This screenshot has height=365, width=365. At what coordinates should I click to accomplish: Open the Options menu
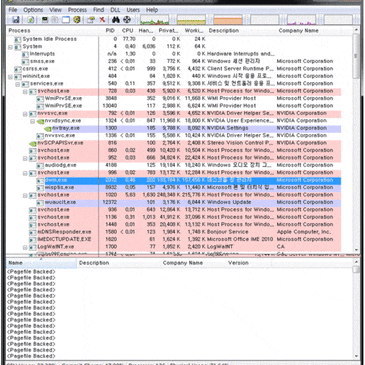tap(33, 10)
